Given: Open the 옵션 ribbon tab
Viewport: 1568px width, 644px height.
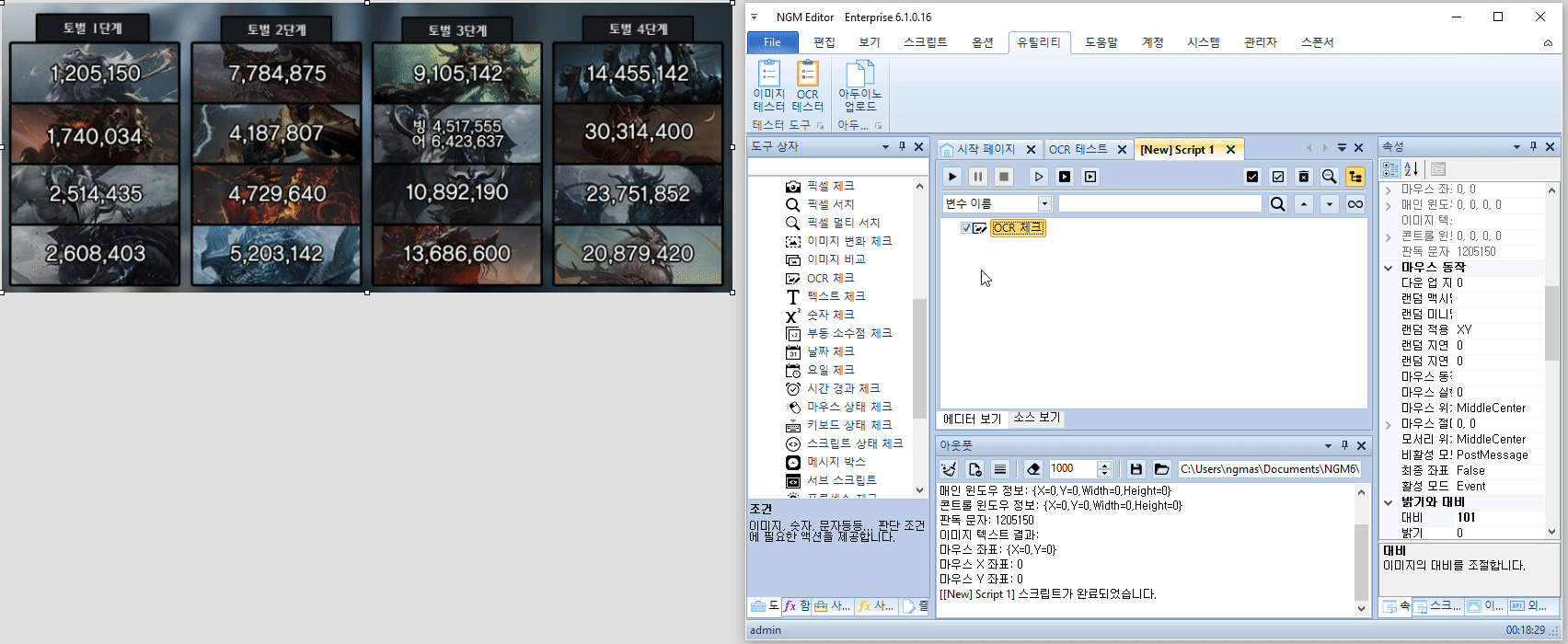Looking at the screenshot, I should [983, 42].
